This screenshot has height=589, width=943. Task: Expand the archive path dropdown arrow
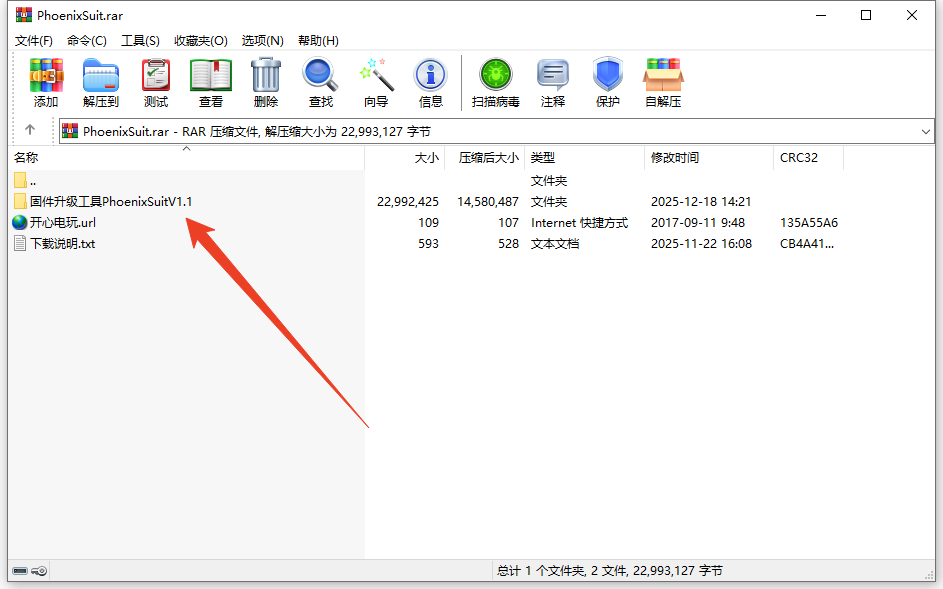(x=925, y=131)
